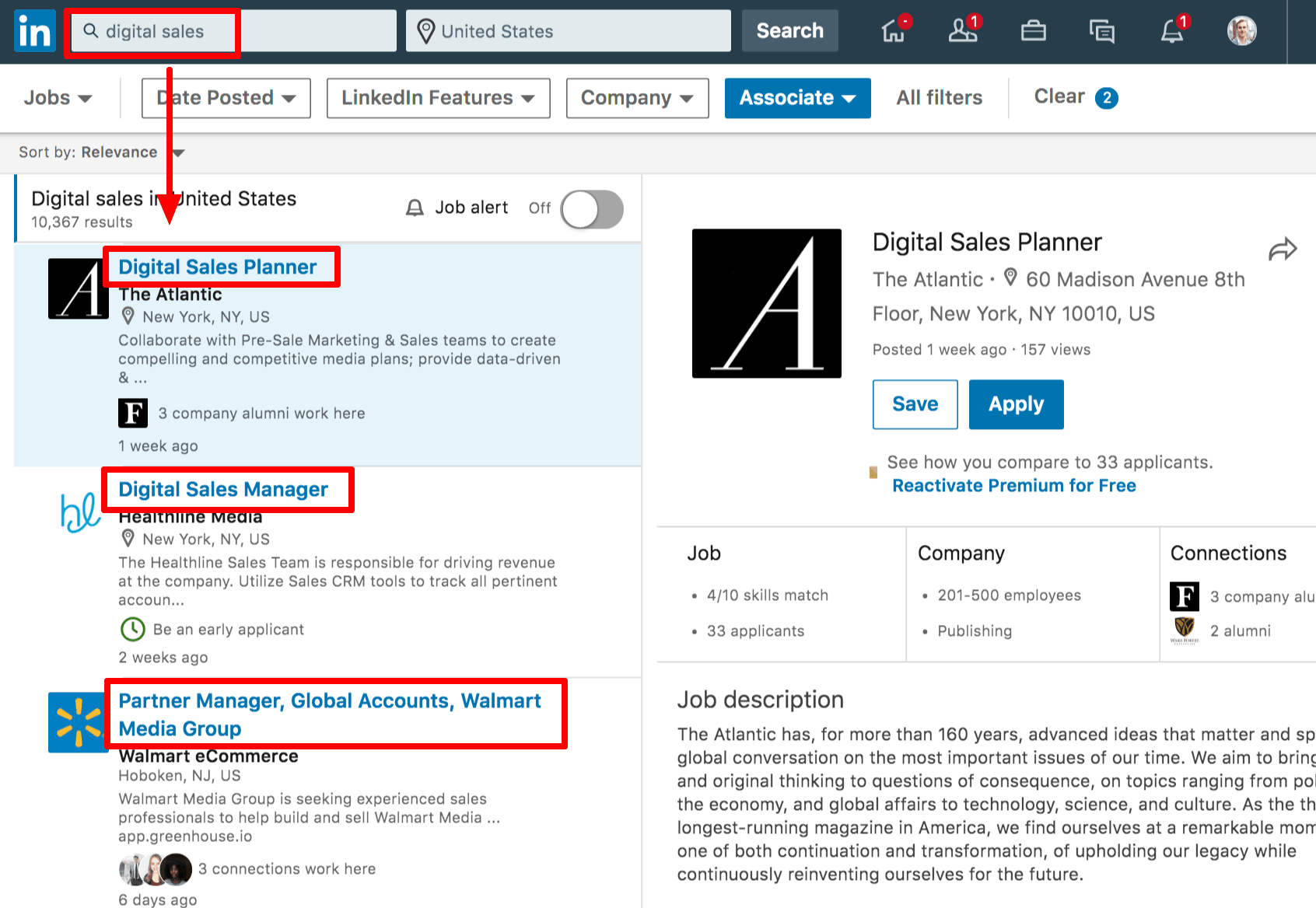Click the Apply button
The height and width of the screenshot is (908, 1316).
(1016, 404)
